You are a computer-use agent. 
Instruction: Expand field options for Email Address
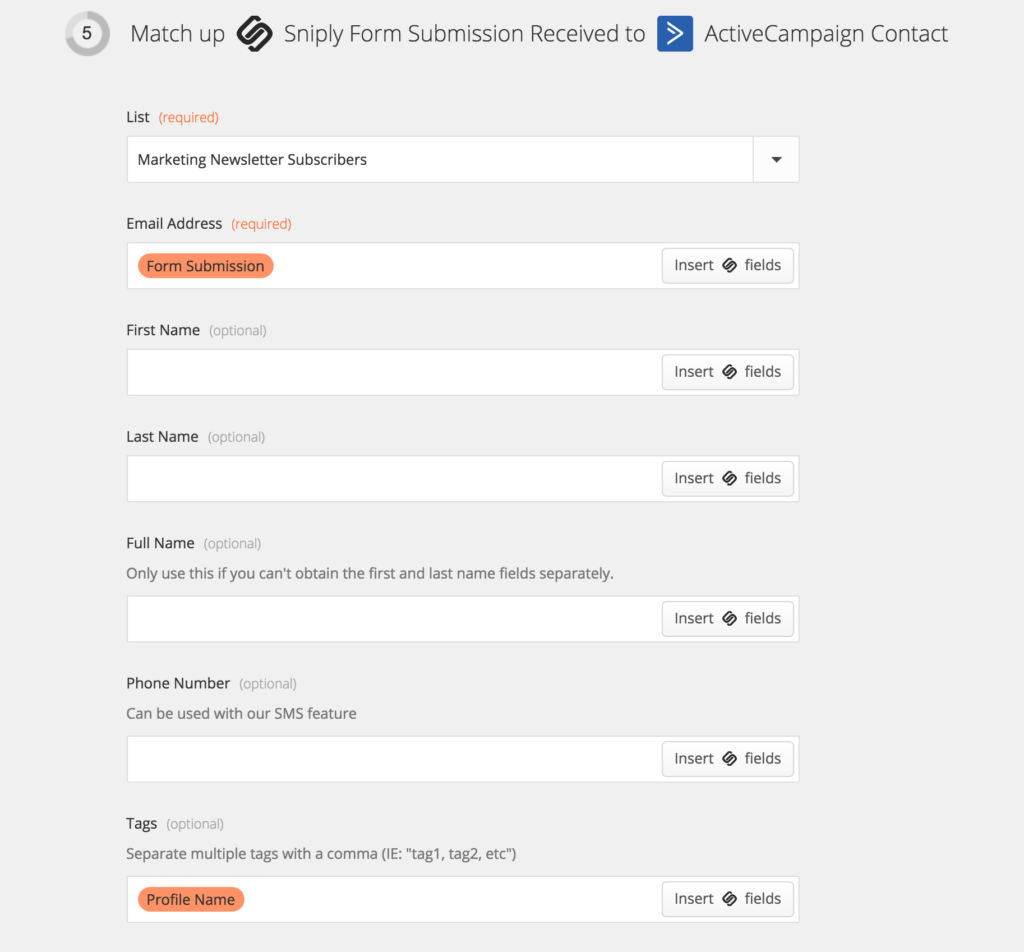click(727, 265)
